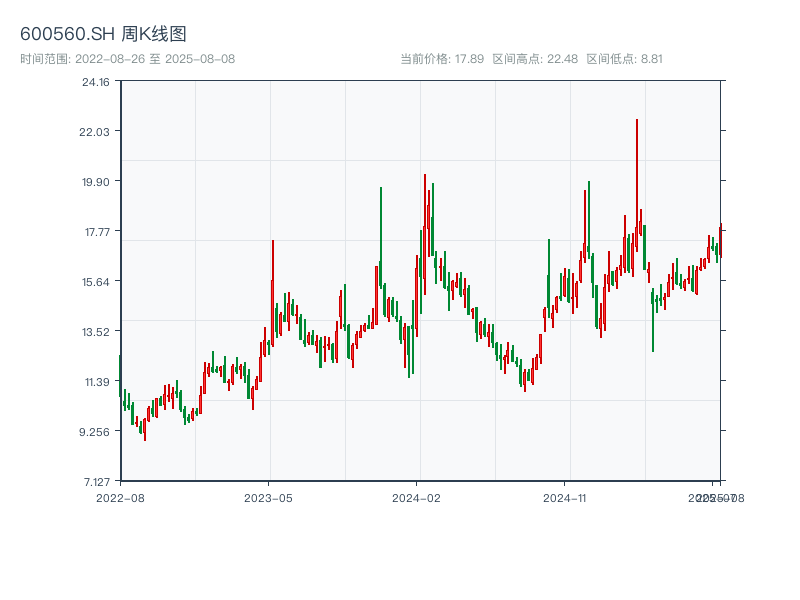The height and width of the screenshot is (600, 800).
Task: Click the tall green candlestick just before 2024-02
Action: [381, 236]
